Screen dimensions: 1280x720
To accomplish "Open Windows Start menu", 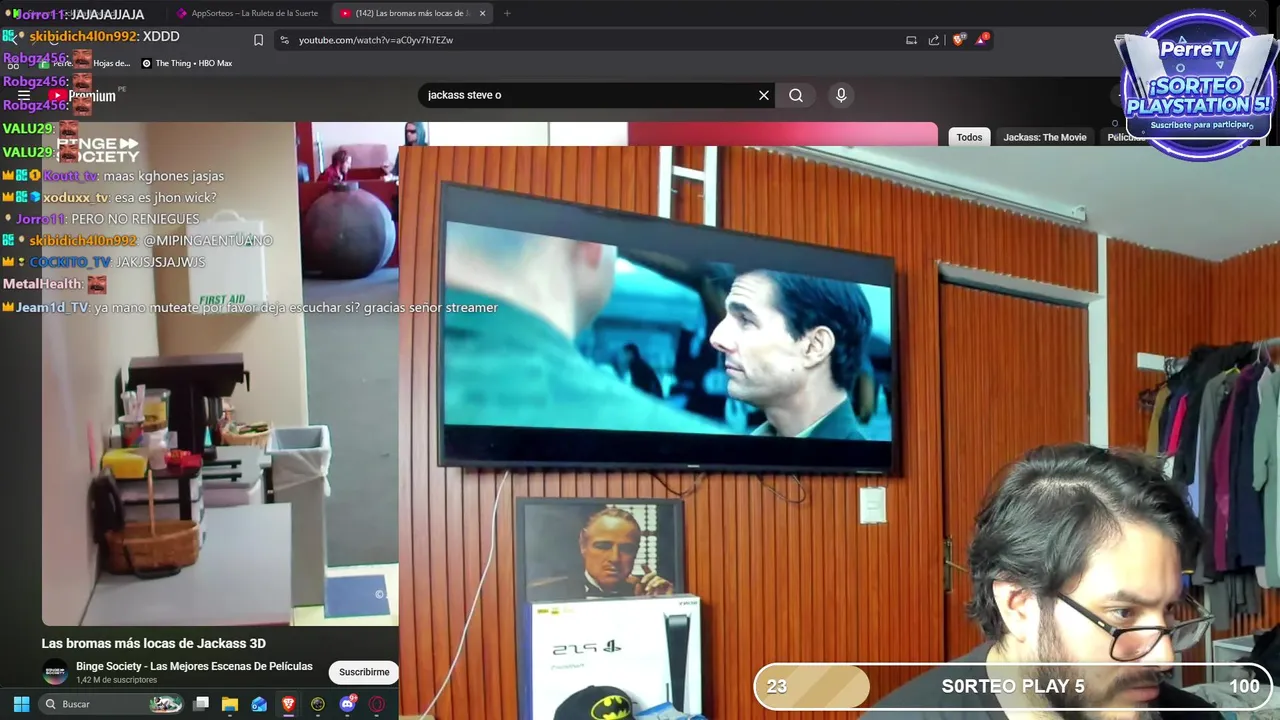I will [x=21, y=704].
